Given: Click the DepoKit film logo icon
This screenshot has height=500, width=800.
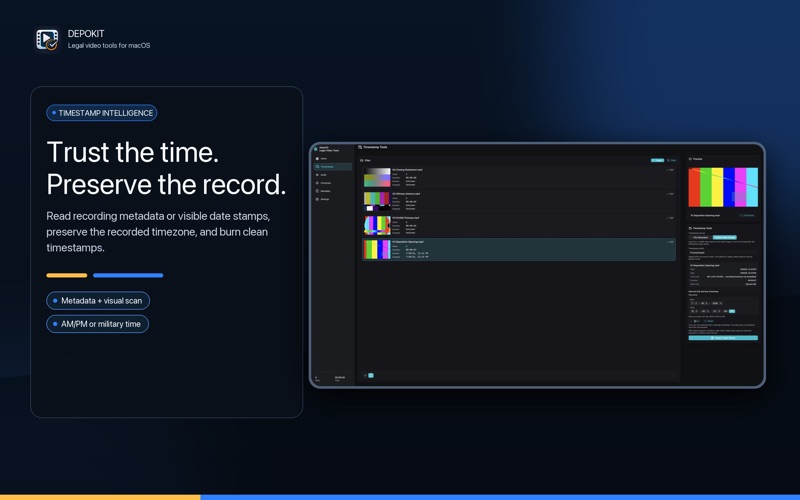Looking at the screenshot, I should pos(47,39).
